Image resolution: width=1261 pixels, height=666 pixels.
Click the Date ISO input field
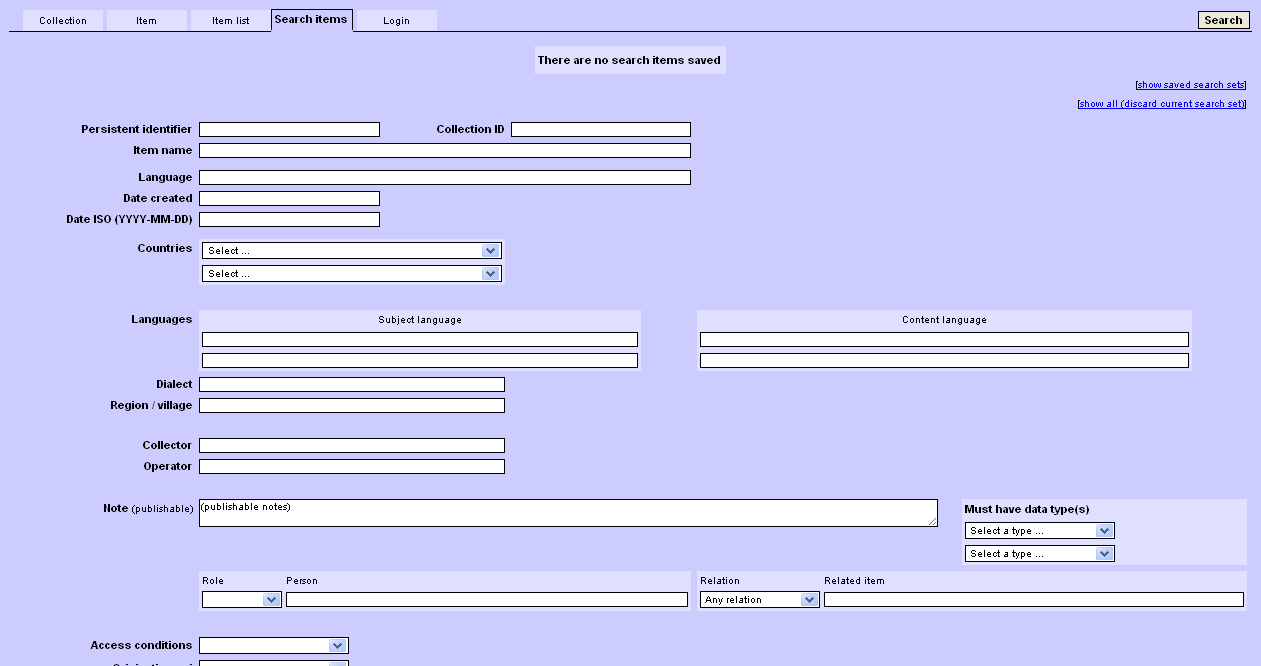click(289, 220)
